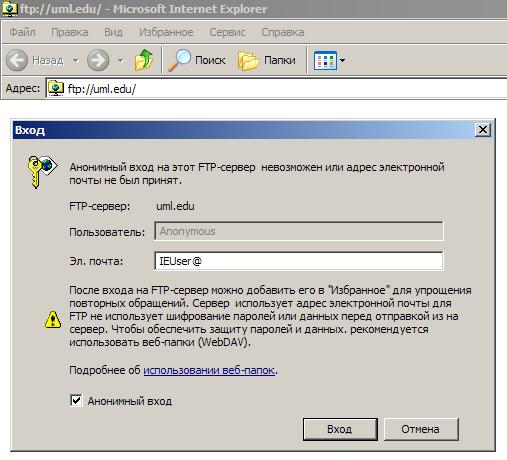
Task: Click FTP icon in address bar
Action: click(56, 89)
